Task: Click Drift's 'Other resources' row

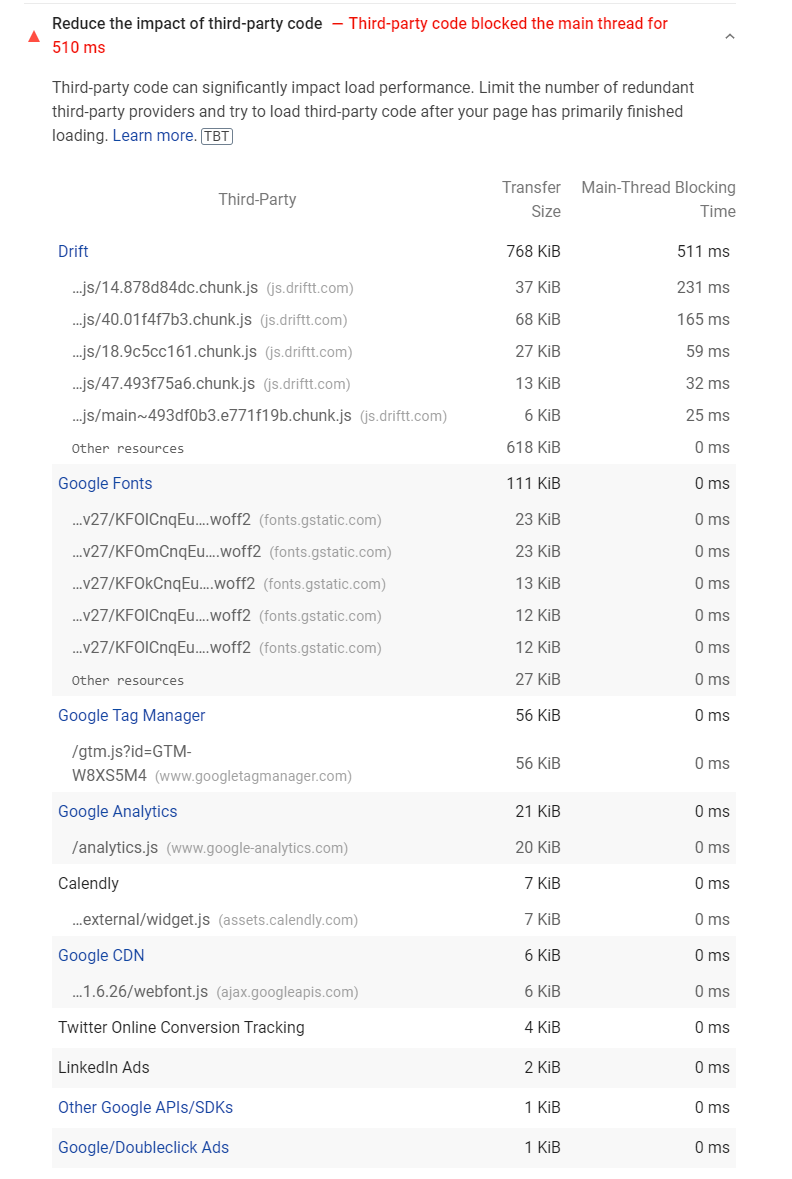Action: tap(393, 448)
